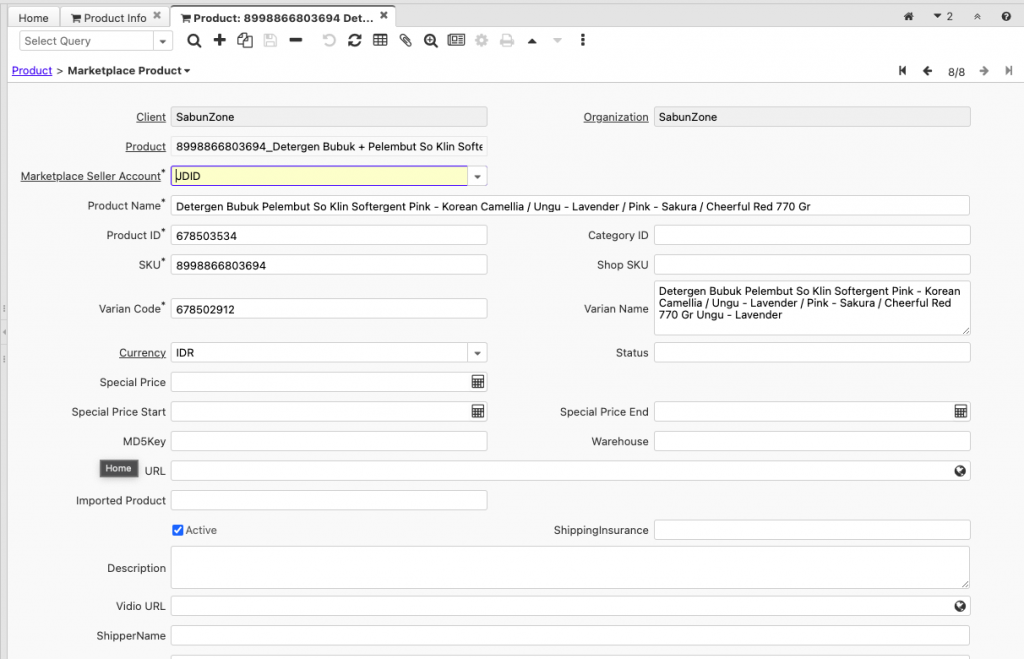The width and height of the screenshot is (1024, 659).
Task: Go to the parent tab with up arrow
Action: (532, 40)
